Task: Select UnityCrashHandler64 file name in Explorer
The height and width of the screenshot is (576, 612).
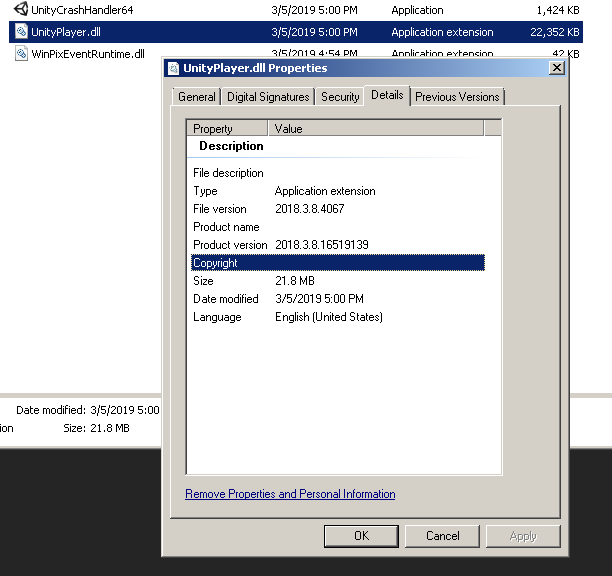Action: (x=82, y=10)
